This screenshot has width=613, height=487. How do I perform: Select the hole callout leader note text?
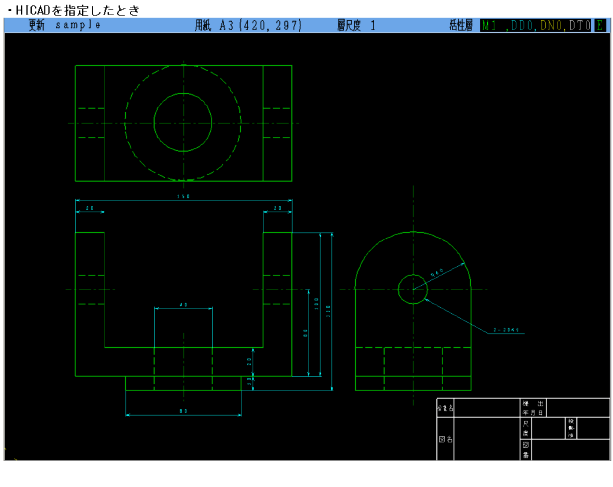point(506,330)
